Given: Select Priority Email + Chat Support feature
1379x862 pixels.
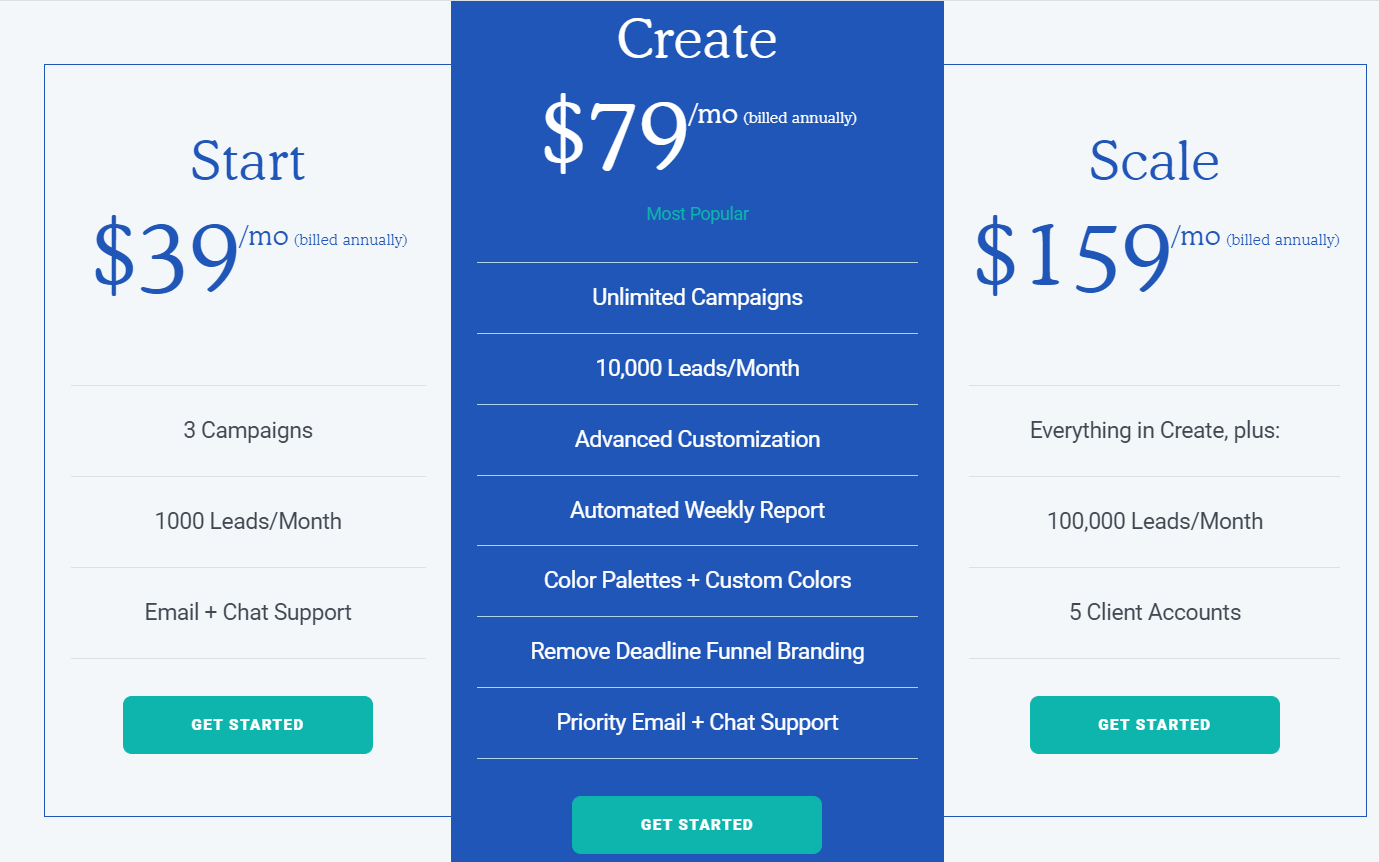Looking at the screenshot, I should tap(697, 722).
